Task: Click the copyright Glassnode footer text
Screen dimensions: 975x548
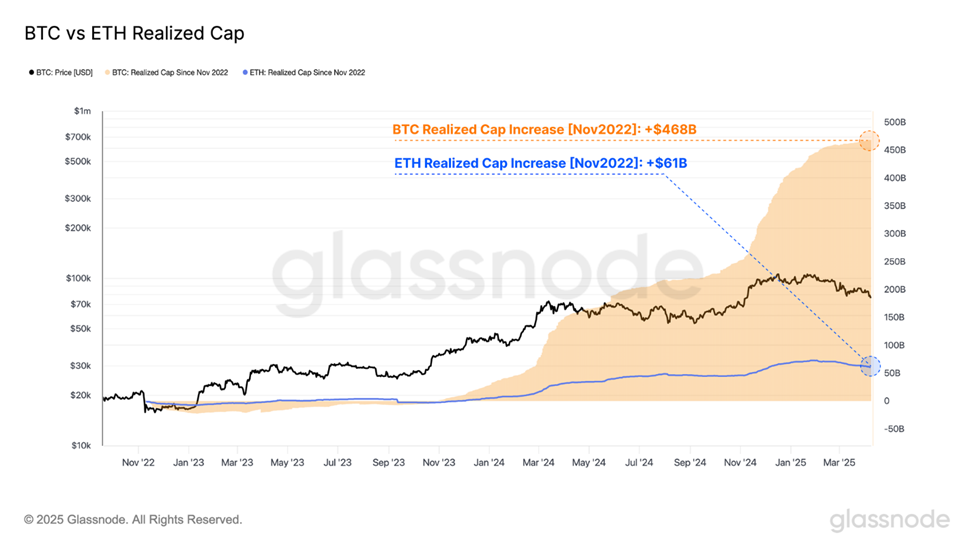Action: click(x=133, y=519)
